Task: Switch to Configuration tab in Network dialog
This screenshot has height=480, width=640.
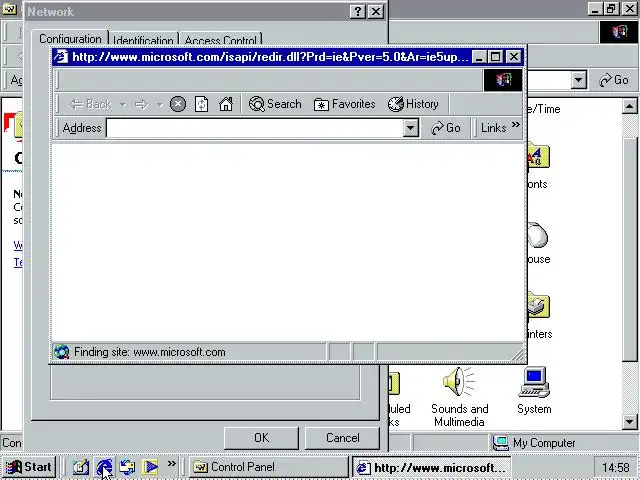Action: click(70, 39)
